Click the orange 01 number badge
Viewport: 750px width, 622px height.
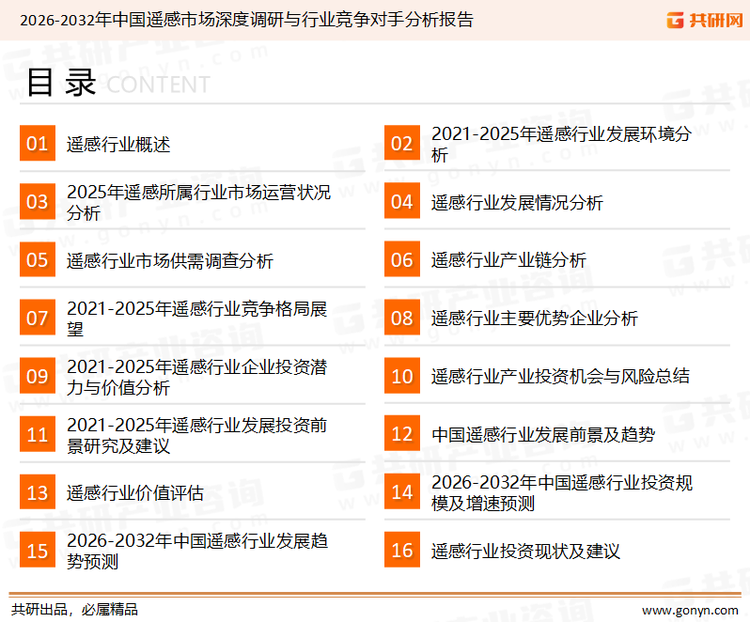[37, 143]
